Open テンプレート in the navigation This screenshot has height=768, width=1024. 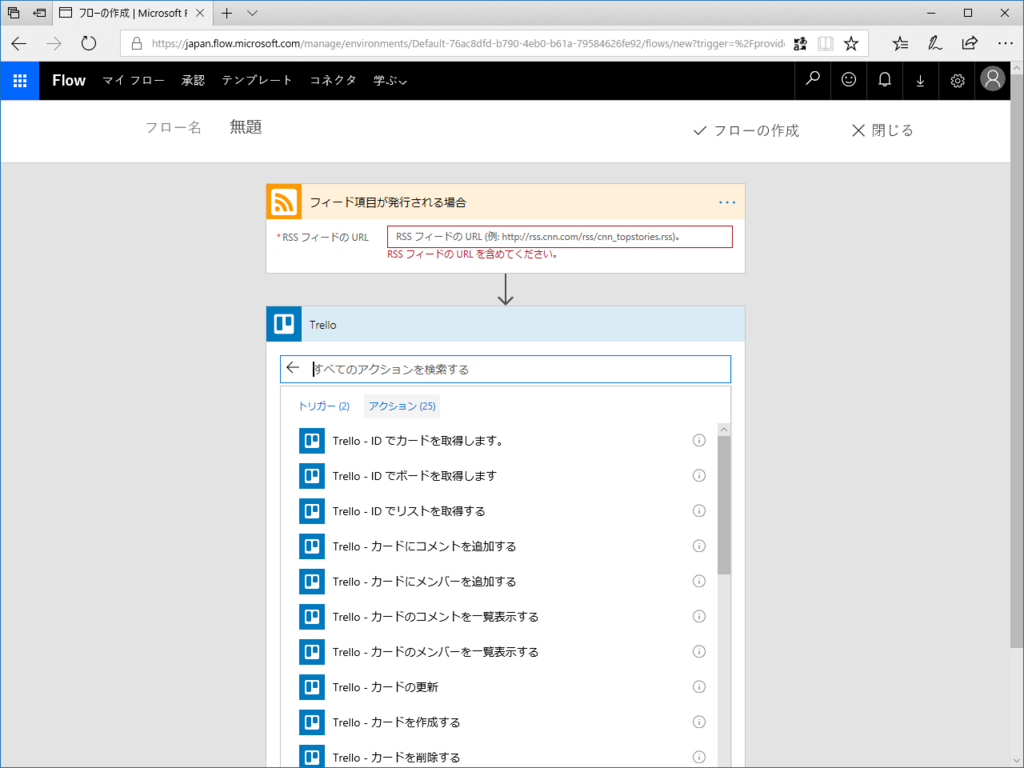click(257, 80)
